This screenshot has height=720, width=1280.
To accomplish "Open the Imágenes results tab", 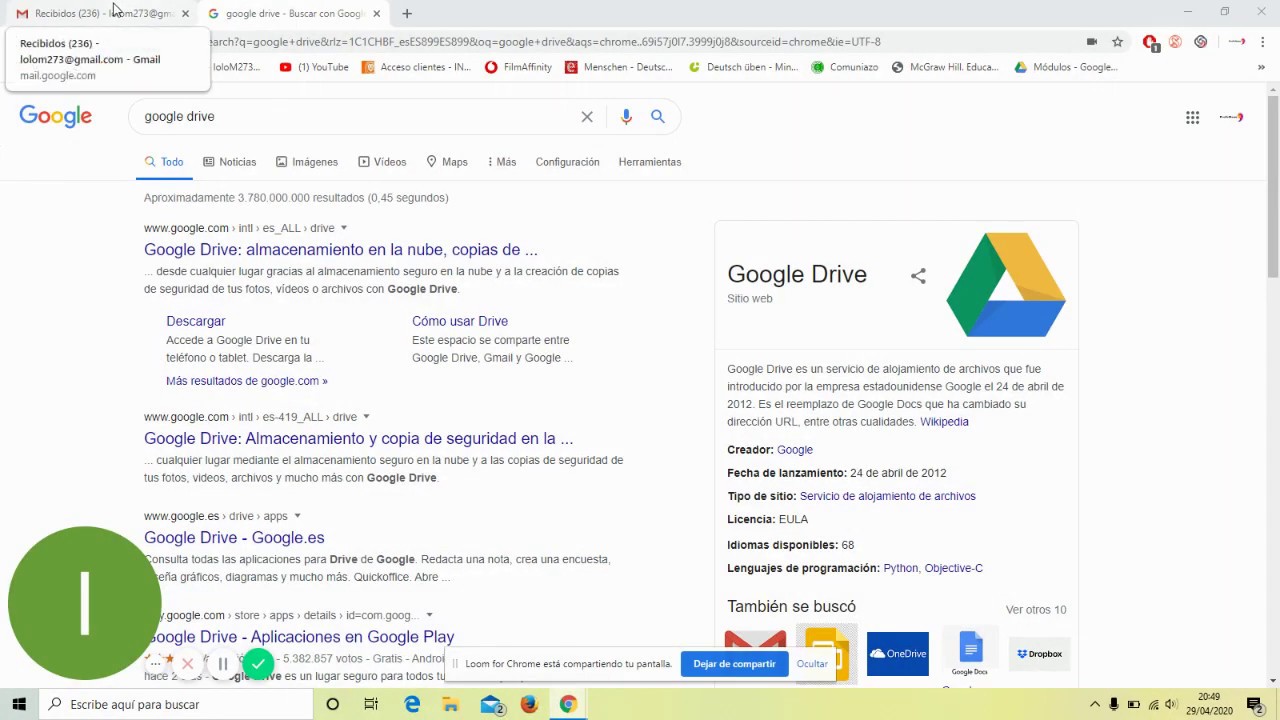I will (307, 162).
